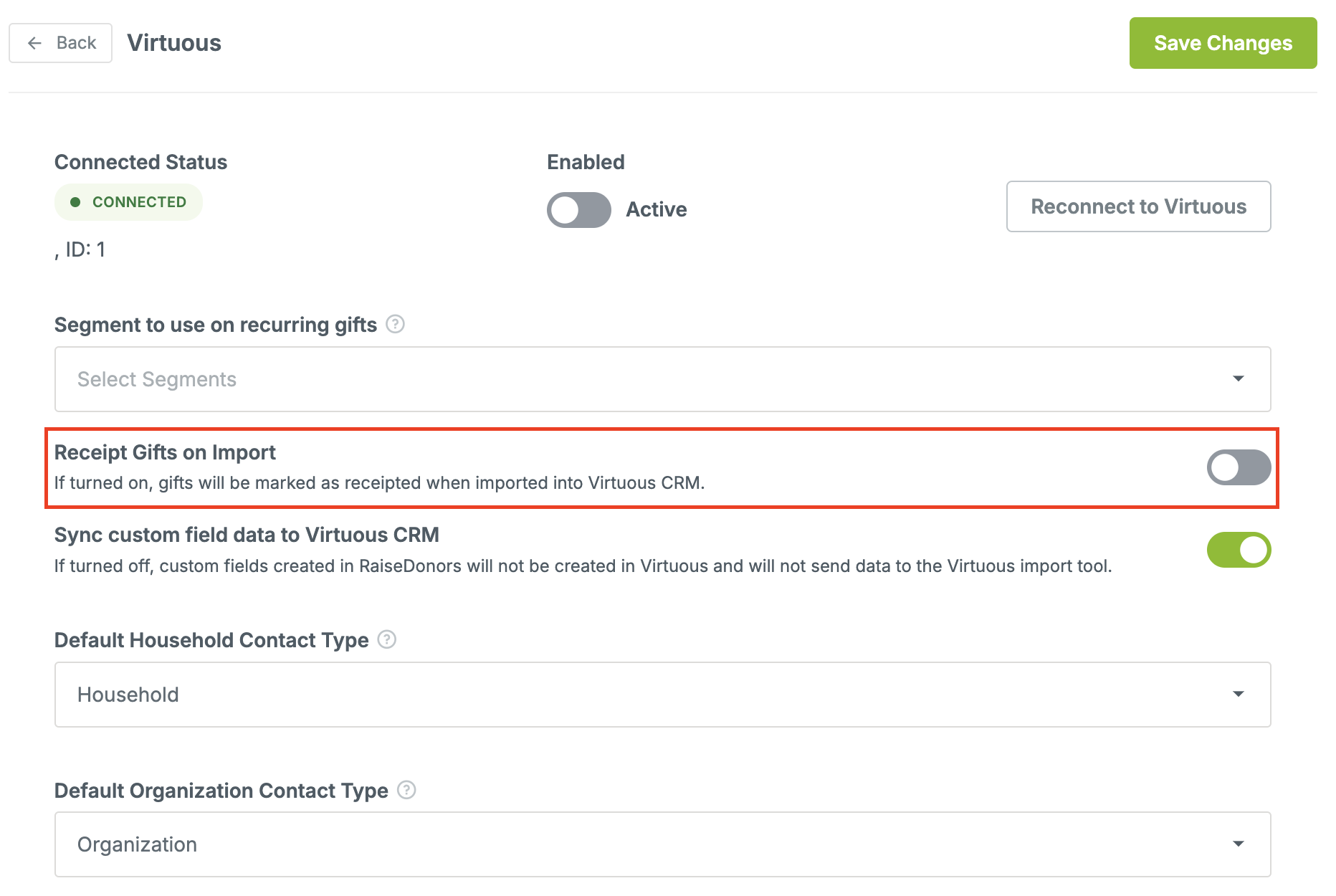Click the Virtuous page title
Screen dimensions: 1336x896
[x=174, y=43]
